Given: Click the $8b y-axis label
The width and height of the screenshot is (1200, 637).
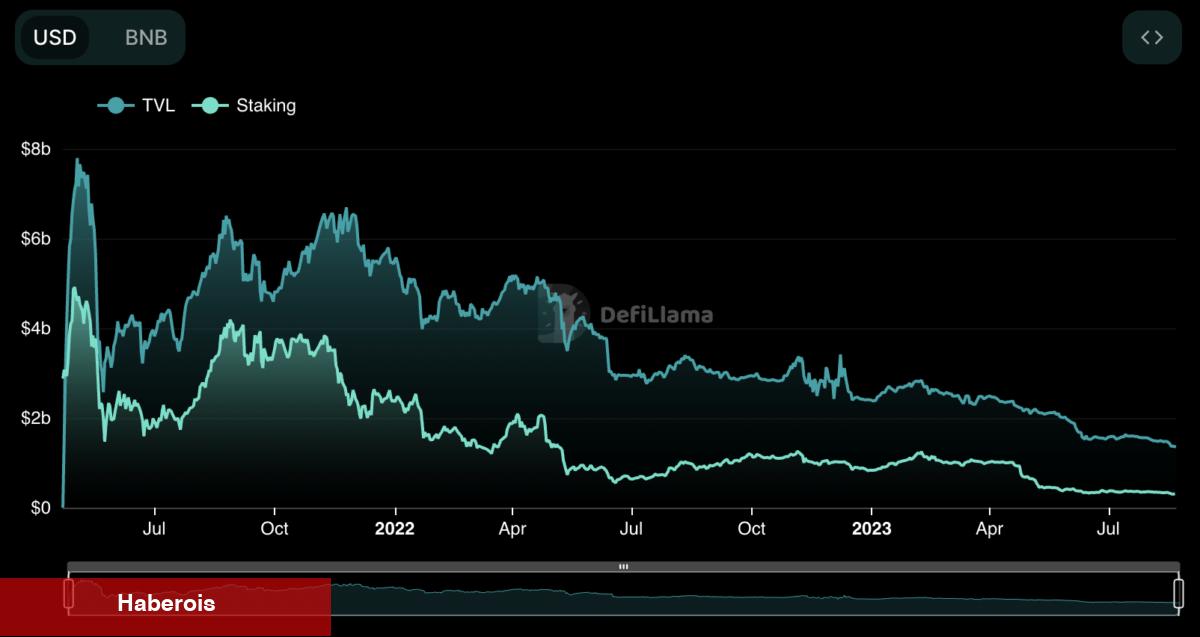Looking at the screenshot, I should [34, 149].
